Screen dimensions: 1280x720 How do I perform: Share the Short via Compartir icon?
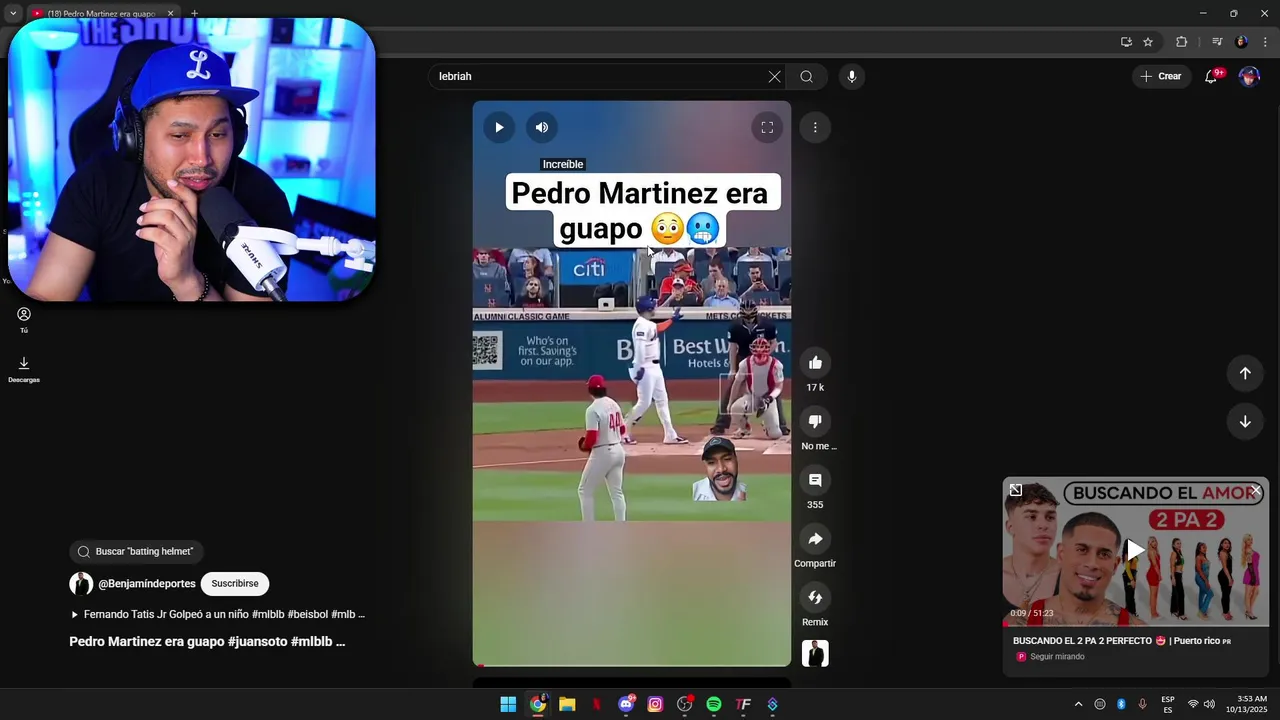coord(815,539)
